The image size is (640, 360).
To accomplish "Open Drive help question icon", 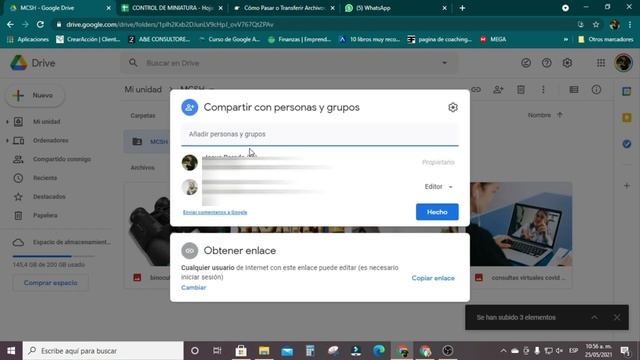I will click(547, 63).
